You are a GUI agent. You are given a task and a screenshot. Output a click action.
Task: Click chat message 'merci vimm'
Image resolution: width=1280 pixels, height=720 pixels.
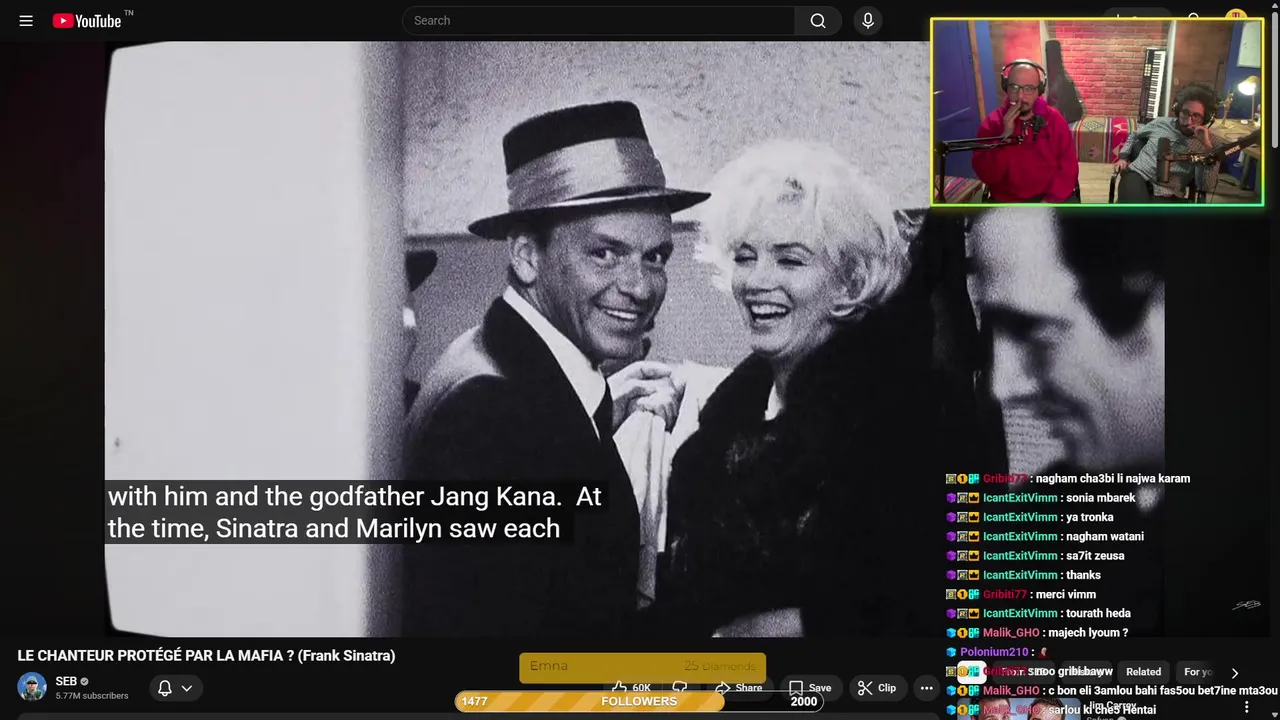[1065, 595]
